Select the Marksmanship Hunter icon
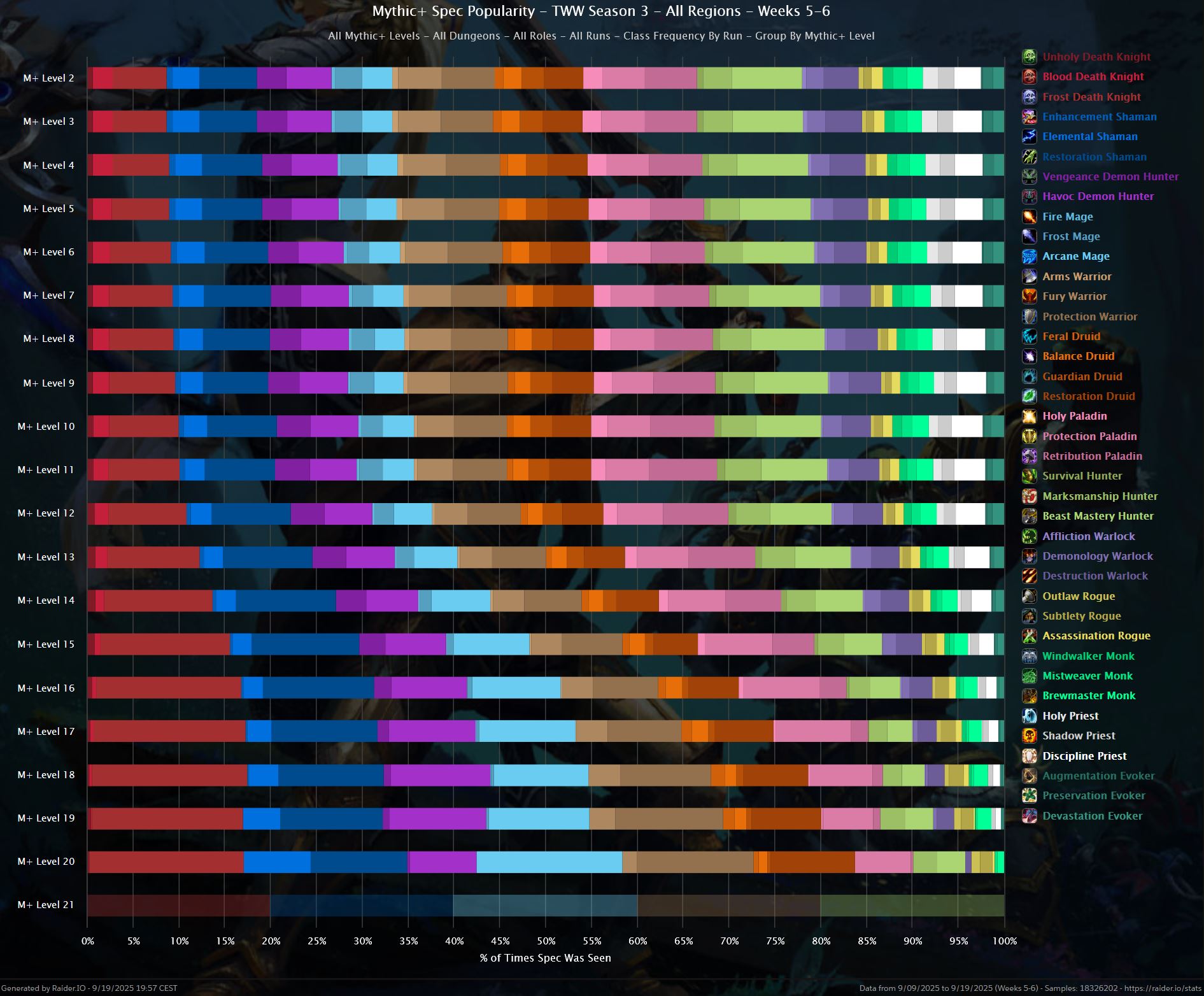The width and height of the screenshot is (1204, 996). click(x=1029, y=496)
